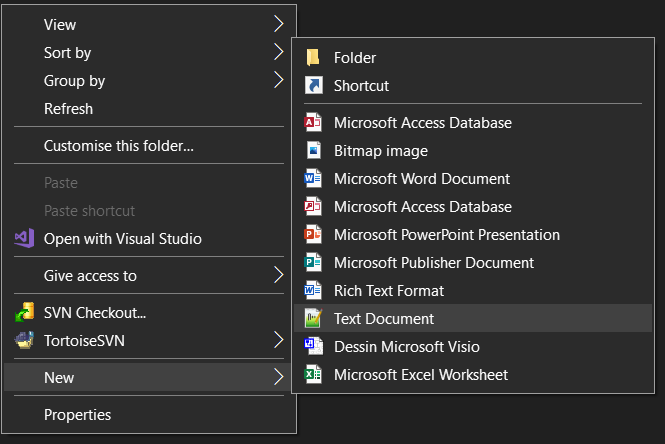Image resolution: width=665 pixels, height=444 pixels.
Task: Click the Shortcut arrow icon
Action: pos(313,85)
